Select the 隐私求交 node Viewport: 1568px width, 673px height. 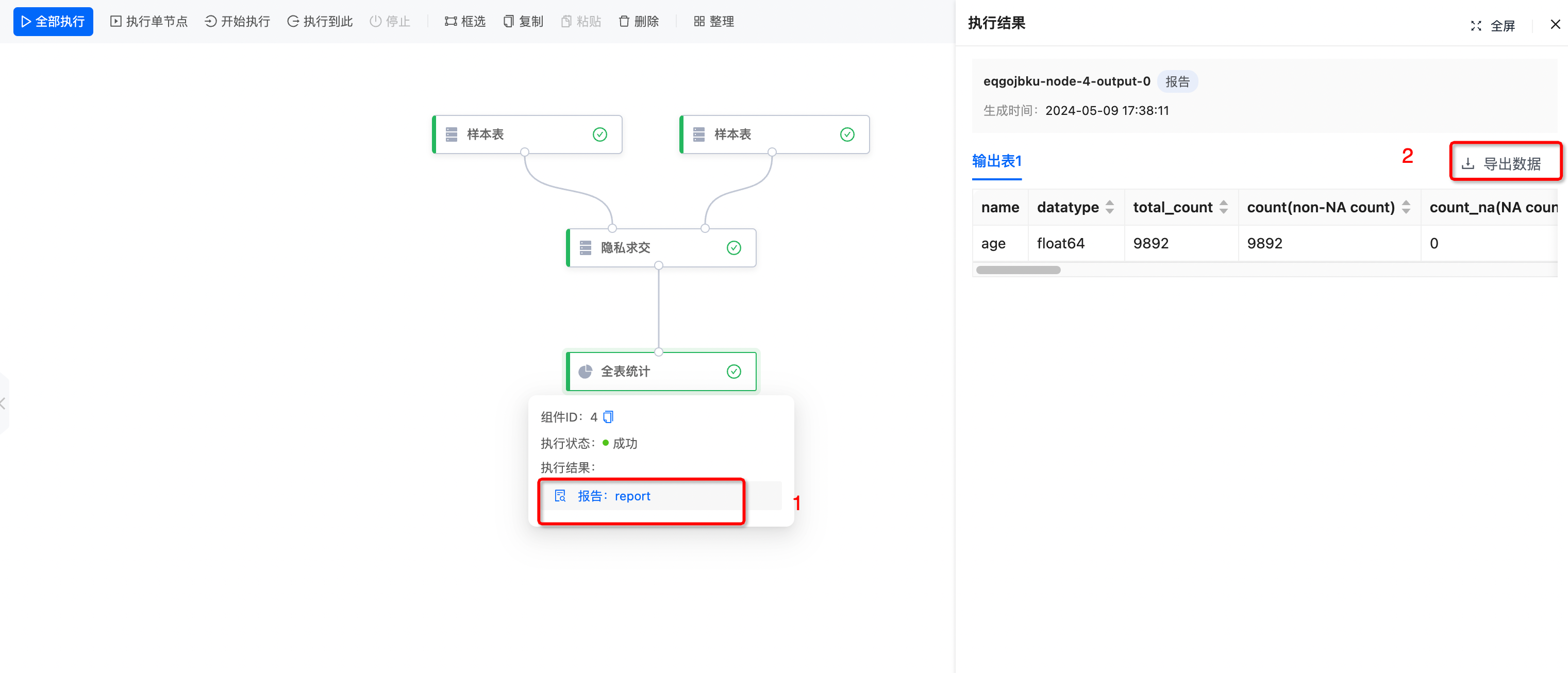coord(661,248)
